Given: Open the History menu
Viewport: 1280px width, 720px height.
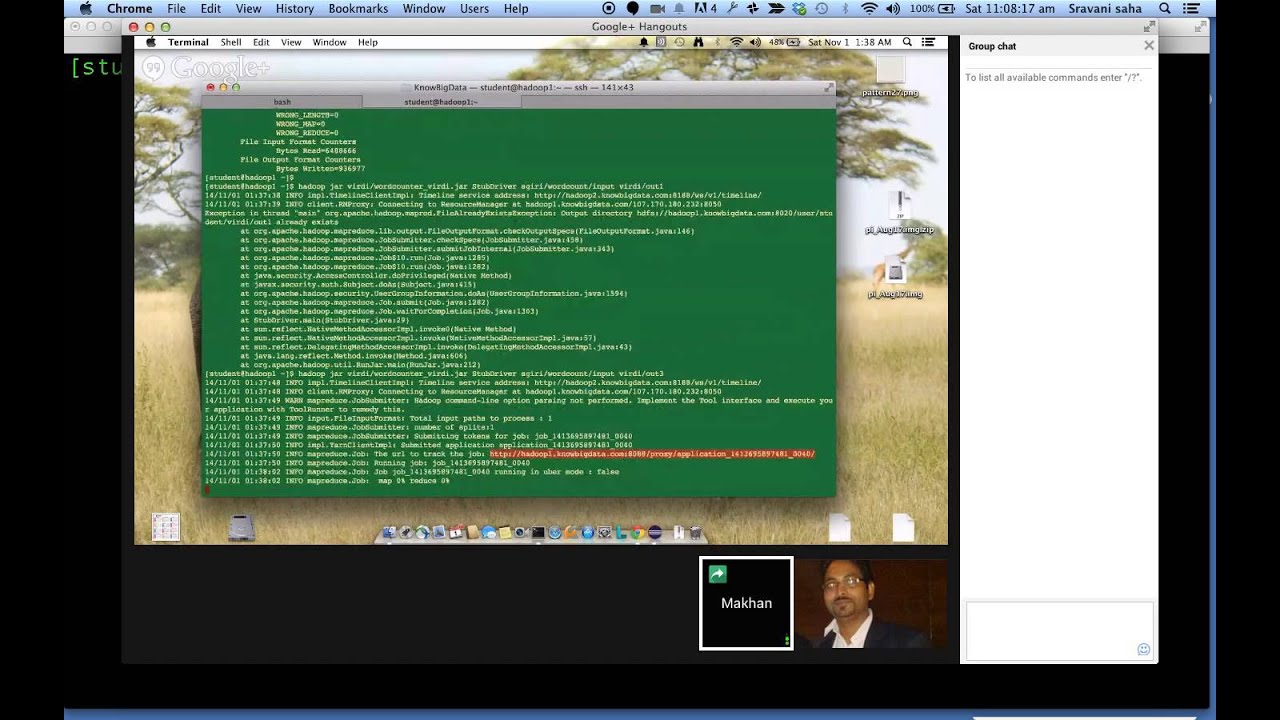Looking at the screenshot, I should click(x=294, y=8).
